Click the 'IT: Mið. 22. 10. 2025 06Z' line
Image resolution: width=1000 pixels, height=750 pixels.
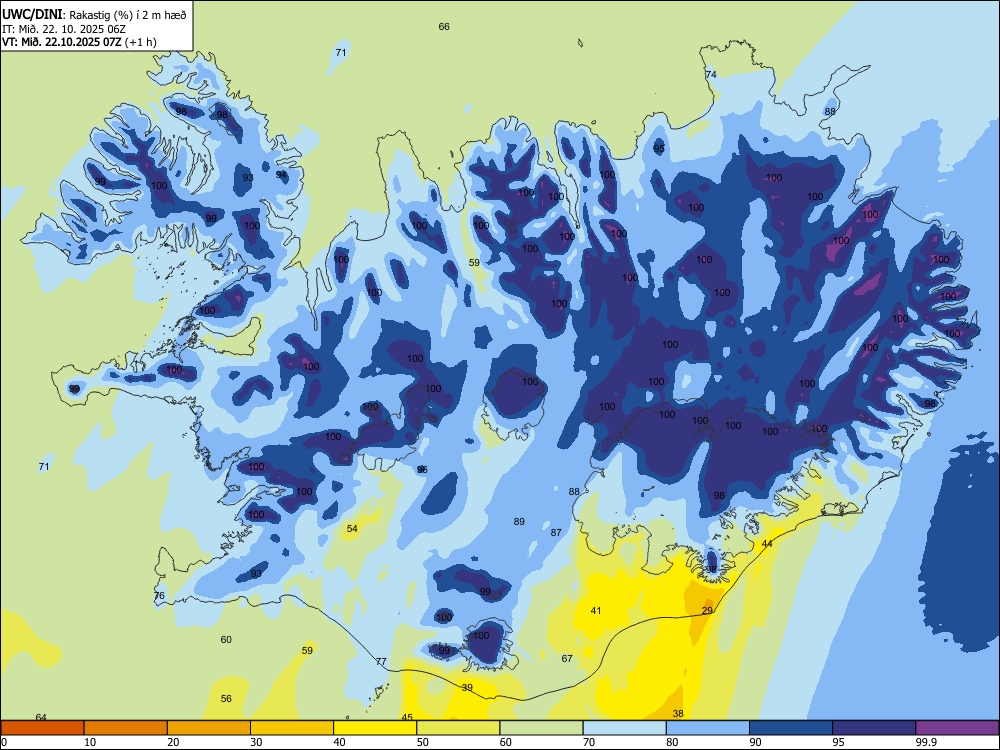point(64,29)
